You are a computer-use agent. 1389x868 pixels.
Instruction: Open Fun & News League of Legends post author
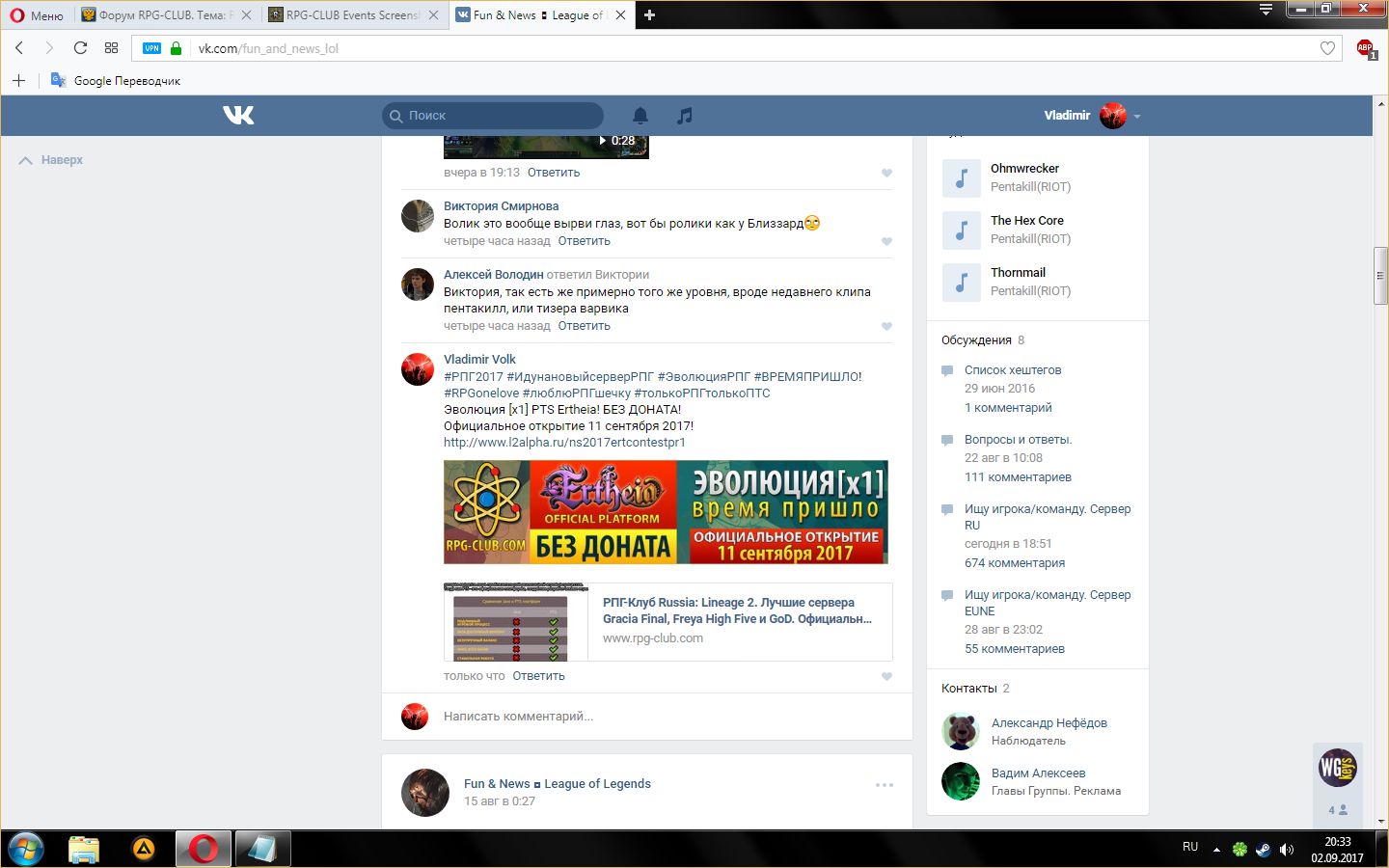pyautogui.click(x=558, y=784)
